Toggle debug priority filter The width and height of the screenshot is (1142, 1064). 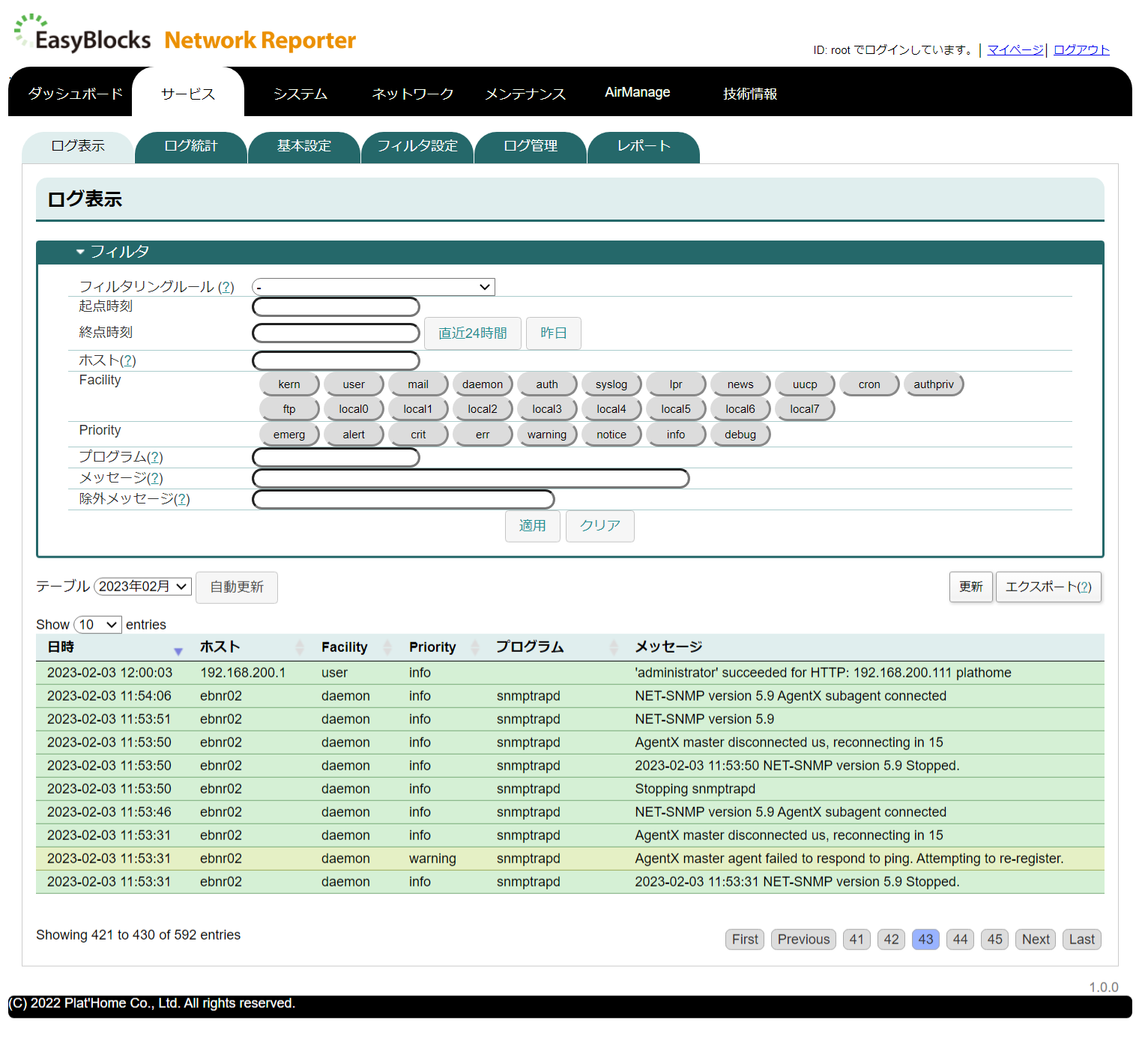[740, 435]
